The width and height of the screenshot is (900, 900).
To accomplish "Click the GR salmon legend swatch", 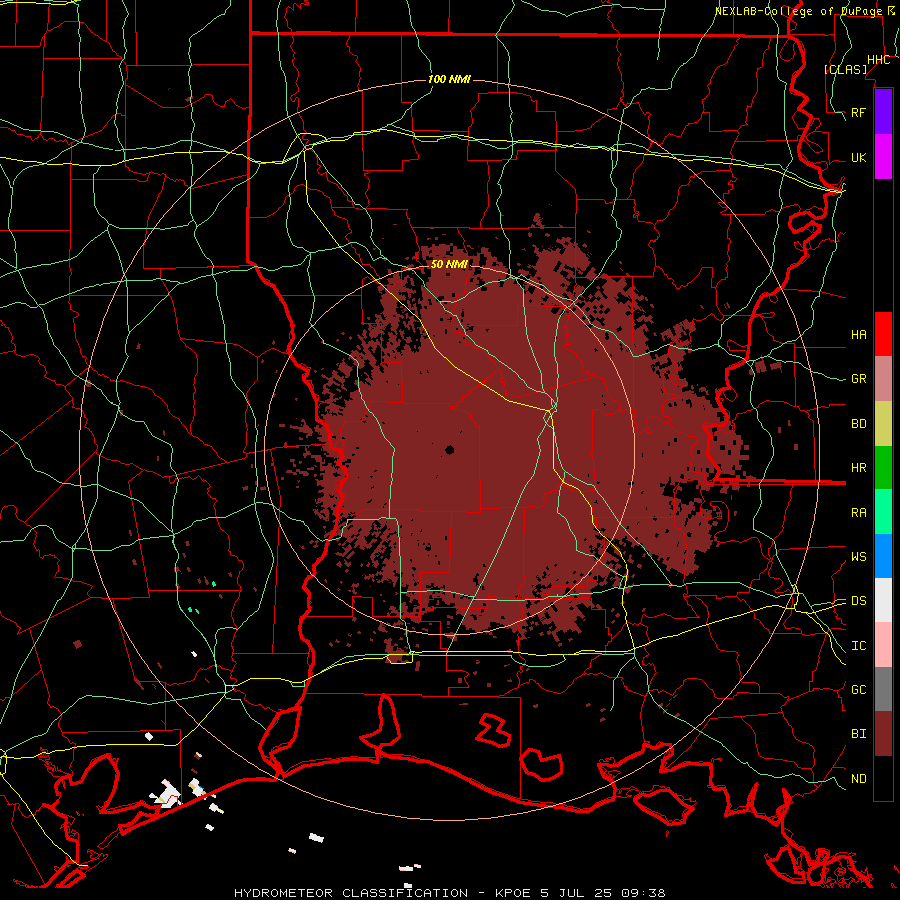I will [883, 379].
